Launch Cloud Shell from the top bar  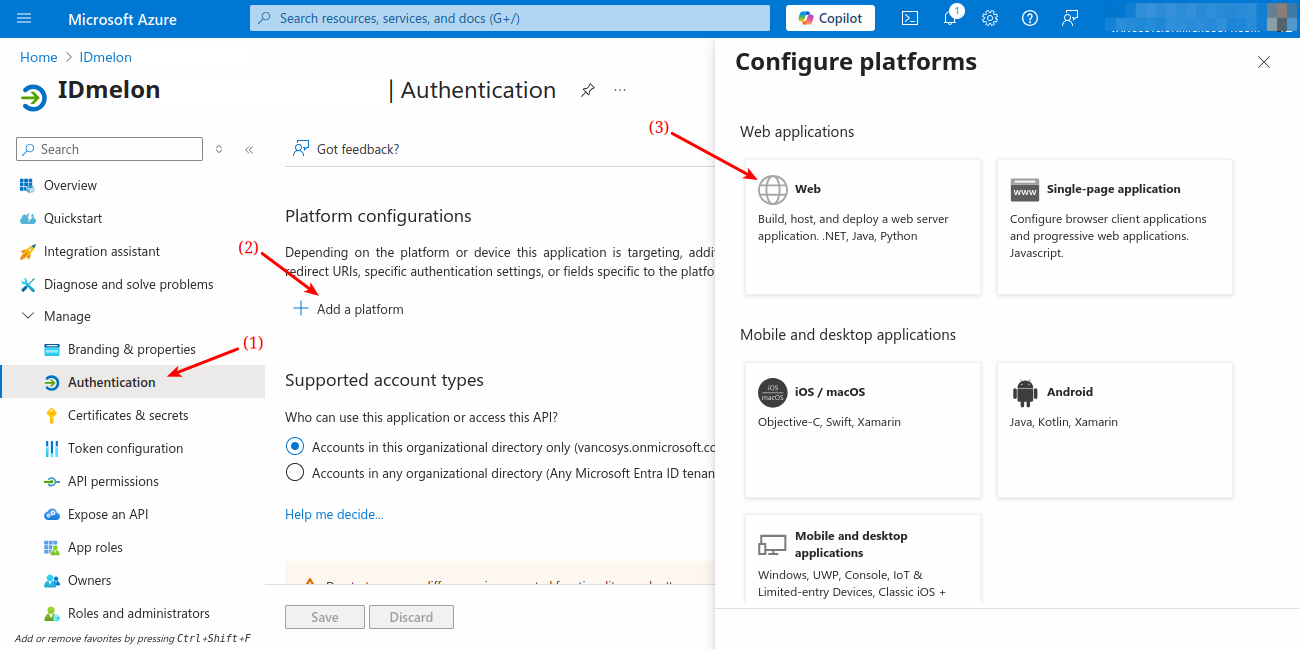[x=910, y=18]
